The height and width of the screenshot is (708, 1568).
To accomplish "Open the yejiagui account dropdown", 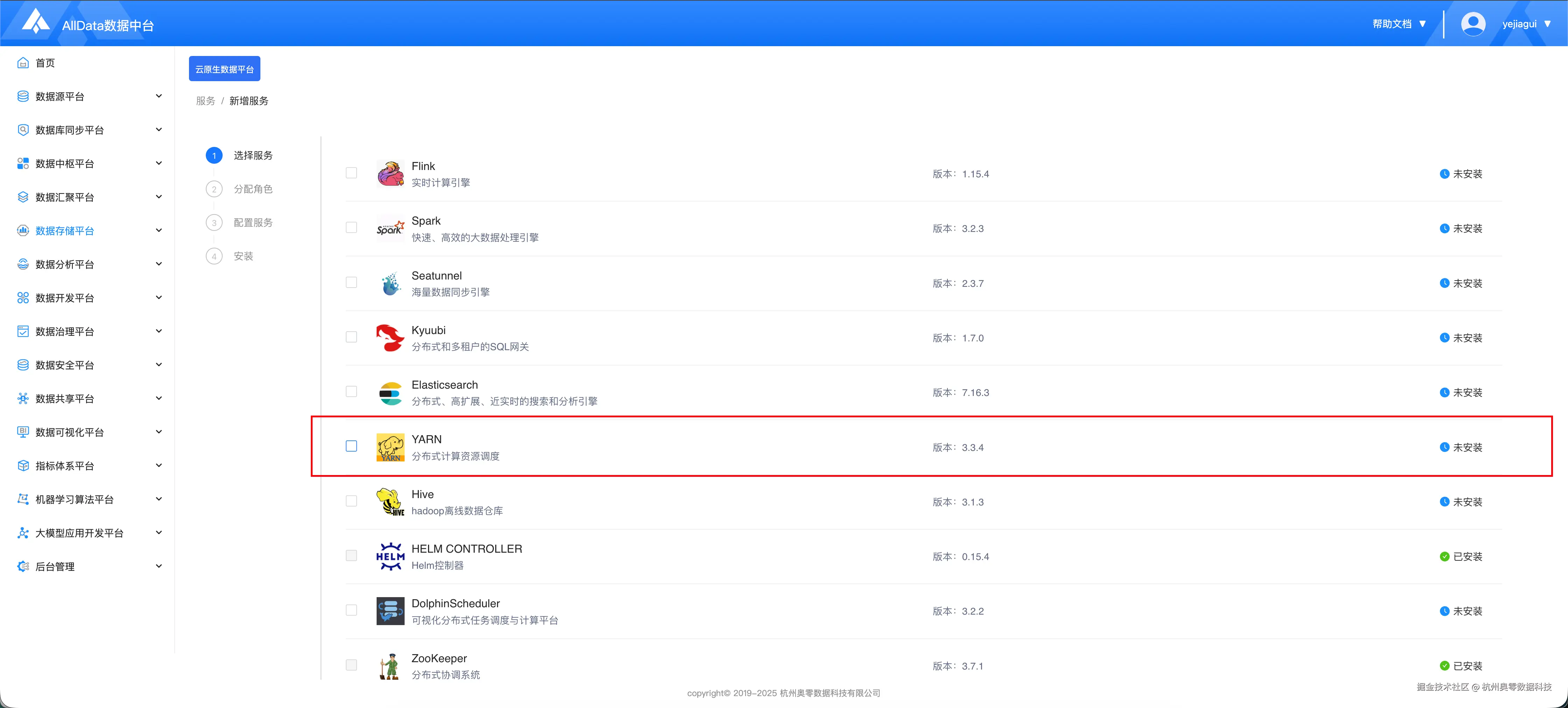I will [1525, 24].
